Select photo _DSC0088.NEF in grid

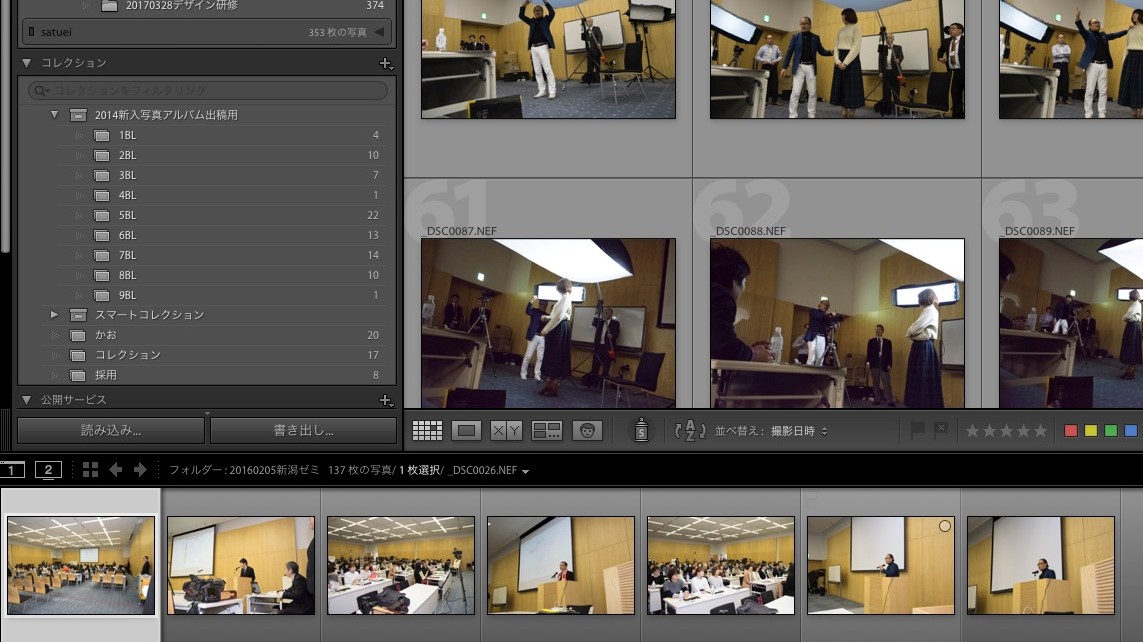837,323
